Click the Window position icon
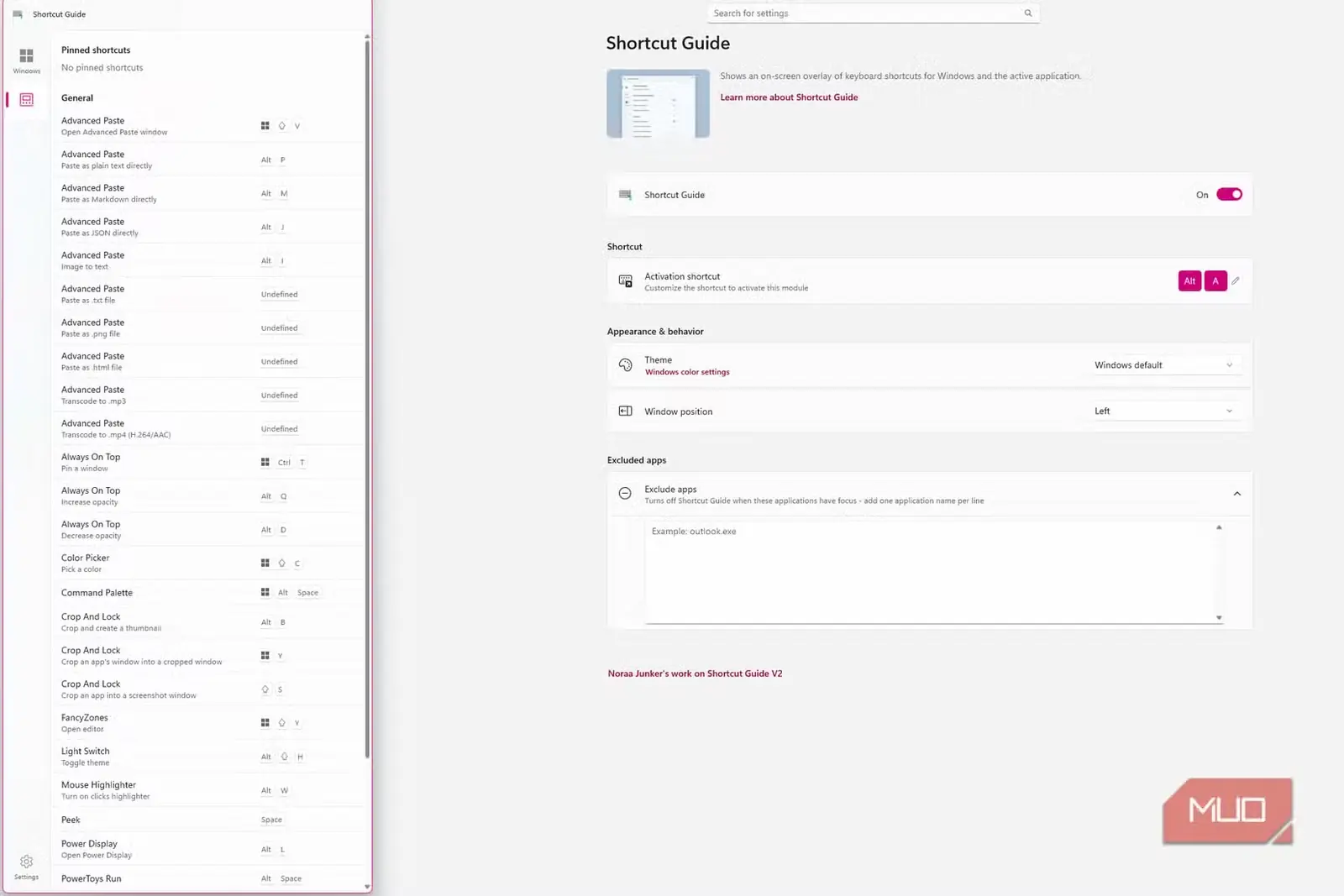This screenshot has width=1344, height=896. (x=625, y=411)
